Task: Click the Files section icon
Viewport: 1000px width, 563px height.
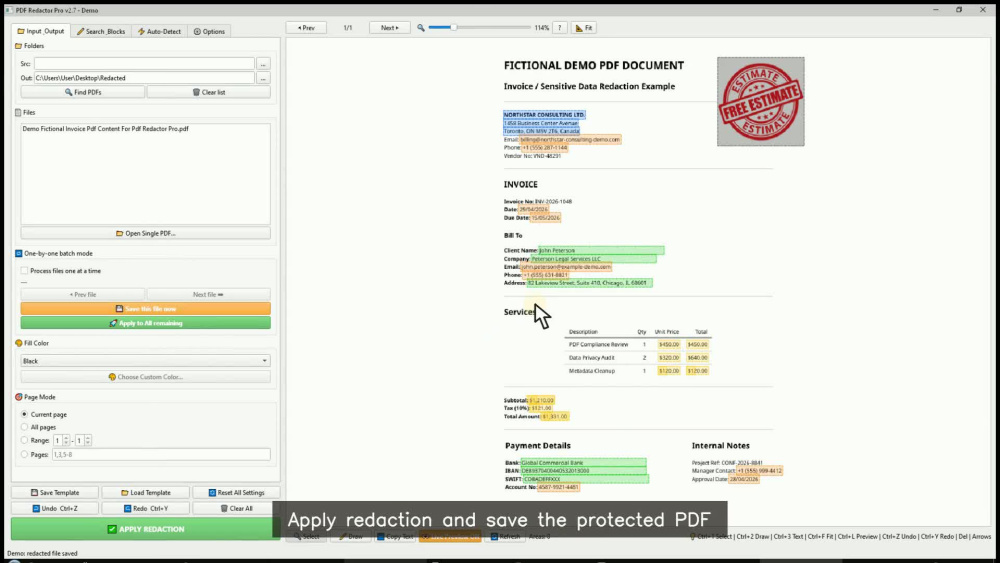Action: click(x=18, y=112)
